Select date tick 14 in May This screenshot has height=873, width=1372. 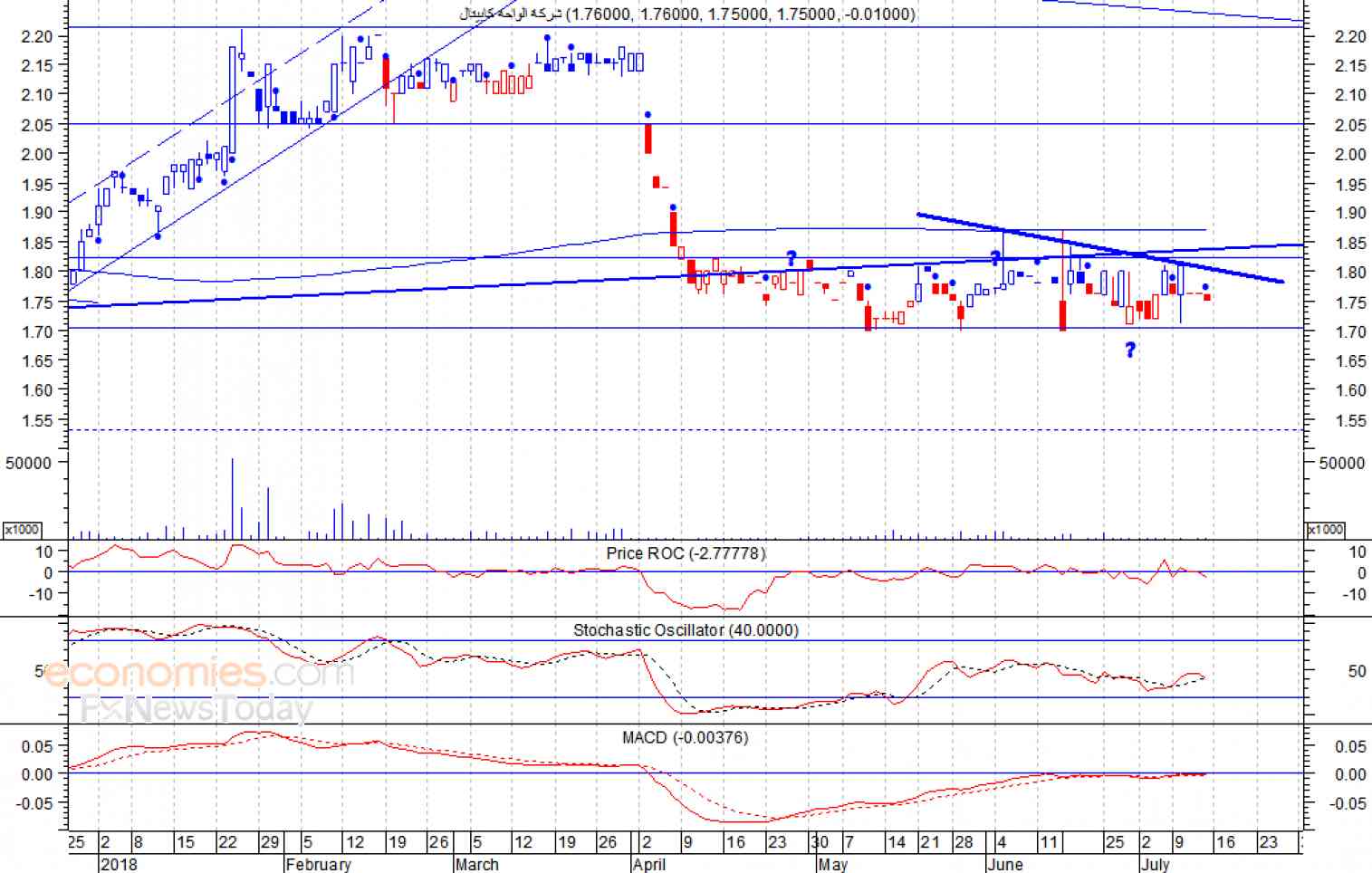point(897,842)
